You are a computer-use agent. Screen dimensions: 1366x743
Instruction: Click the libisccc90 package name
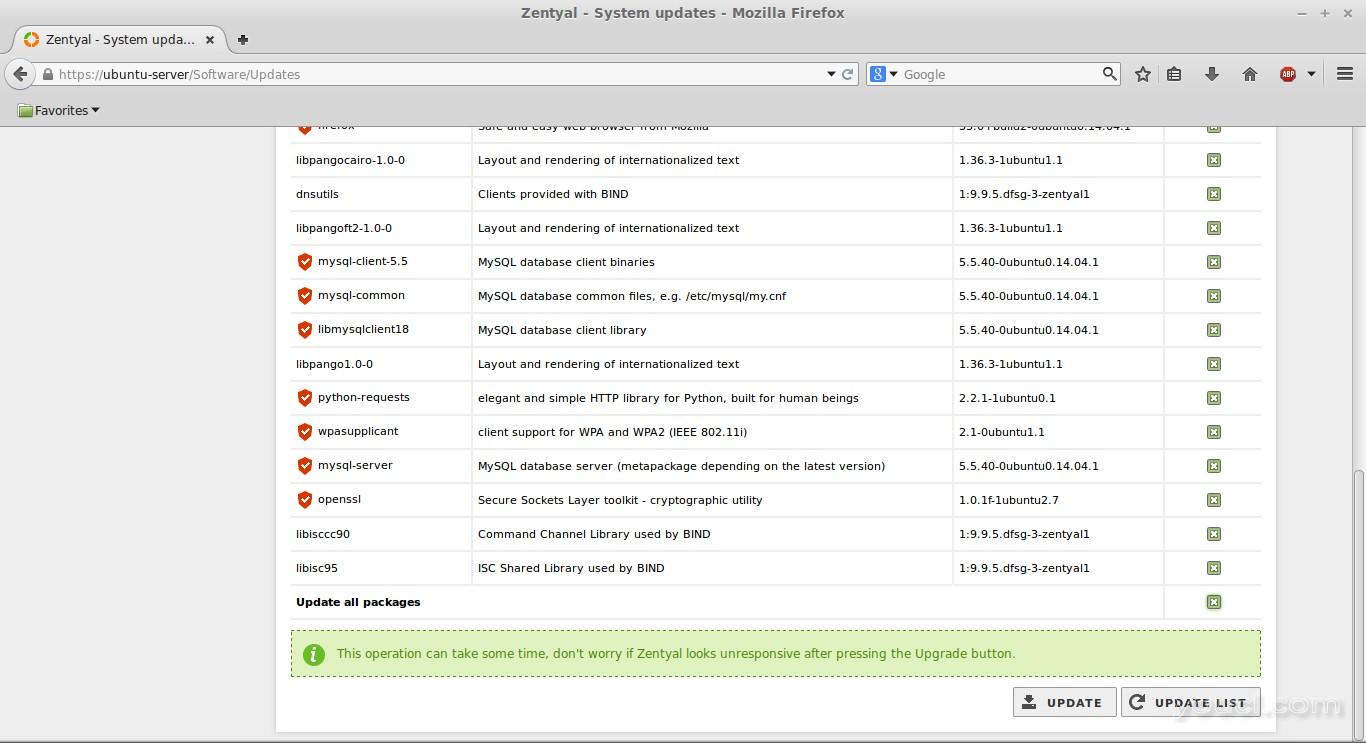point(323,534)
